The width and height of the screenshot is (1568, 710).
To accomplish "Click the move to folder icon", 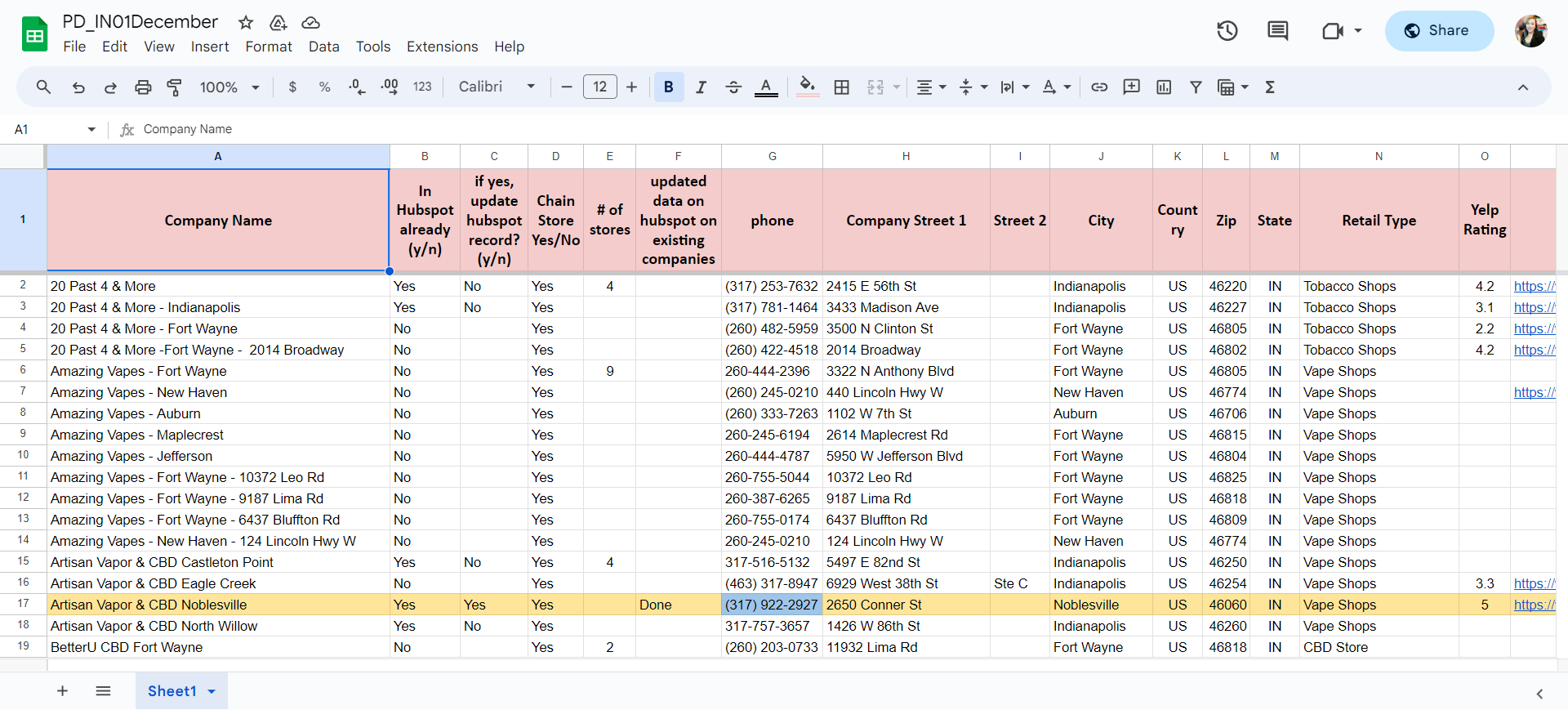I will click(278, 22).
